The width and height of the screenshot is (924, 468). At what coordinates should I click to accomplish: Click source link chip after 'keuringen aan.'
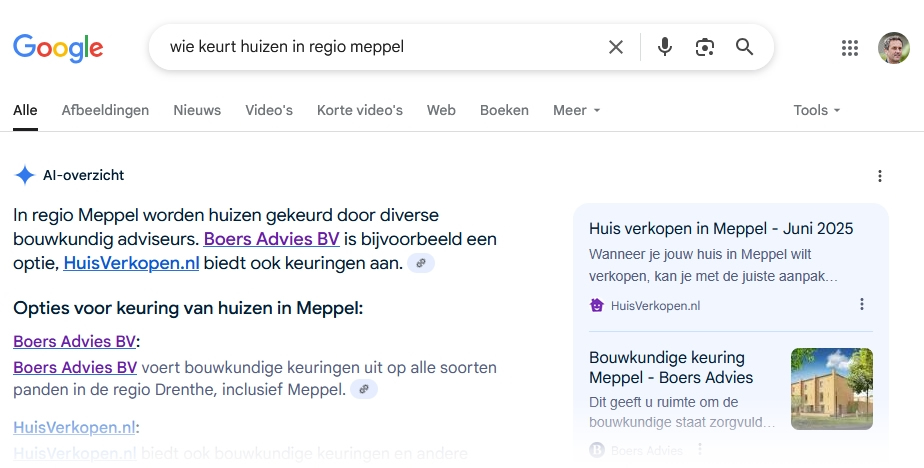421,263
